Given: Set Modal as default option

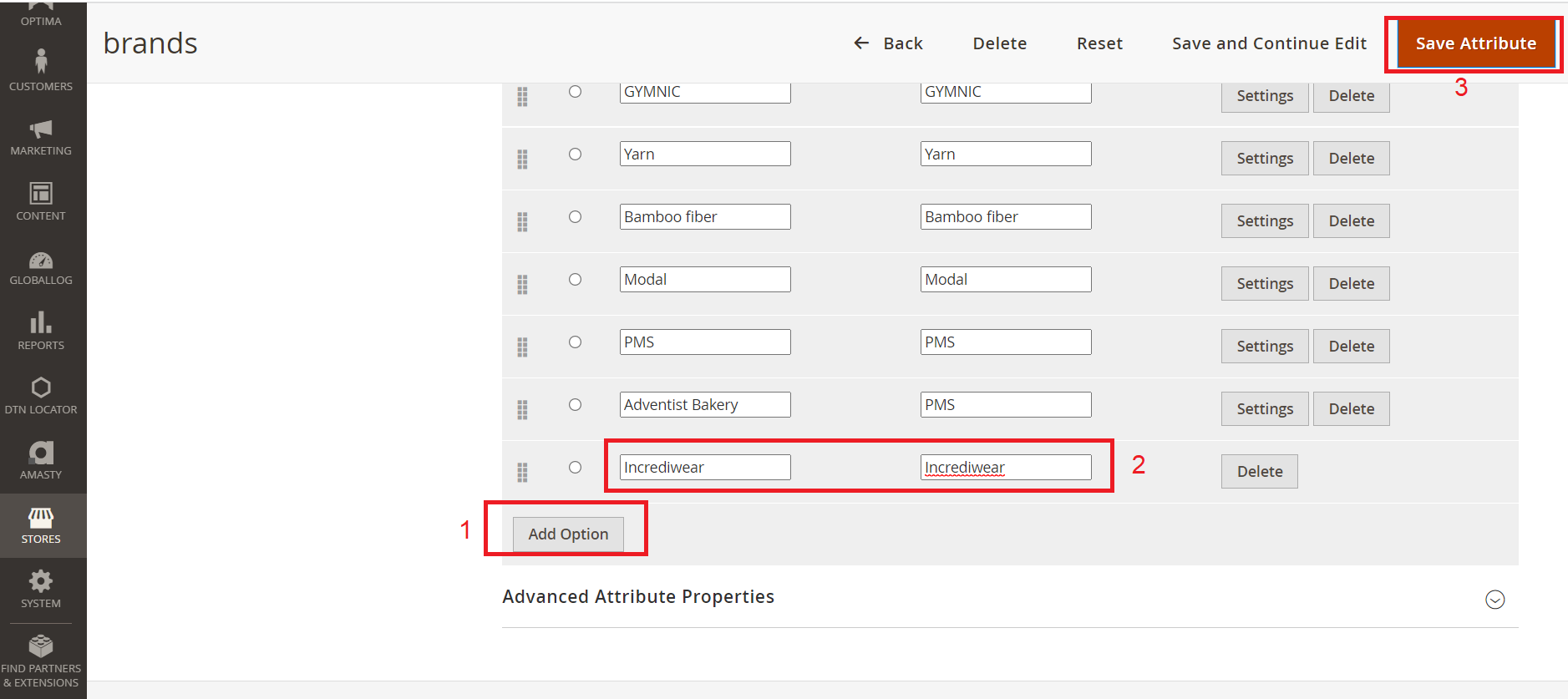Looking at the screenshot, I should tap(575, 279).
